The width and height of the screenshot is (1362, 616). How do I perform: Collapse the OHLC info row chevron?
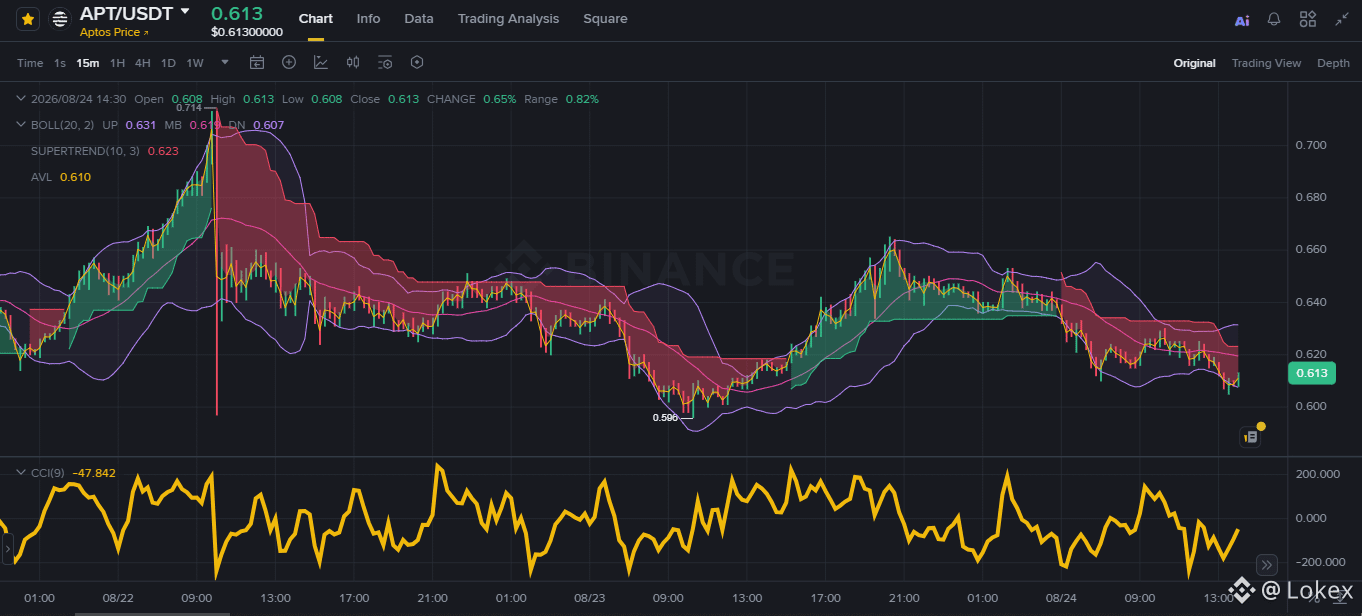pos(21,99)
